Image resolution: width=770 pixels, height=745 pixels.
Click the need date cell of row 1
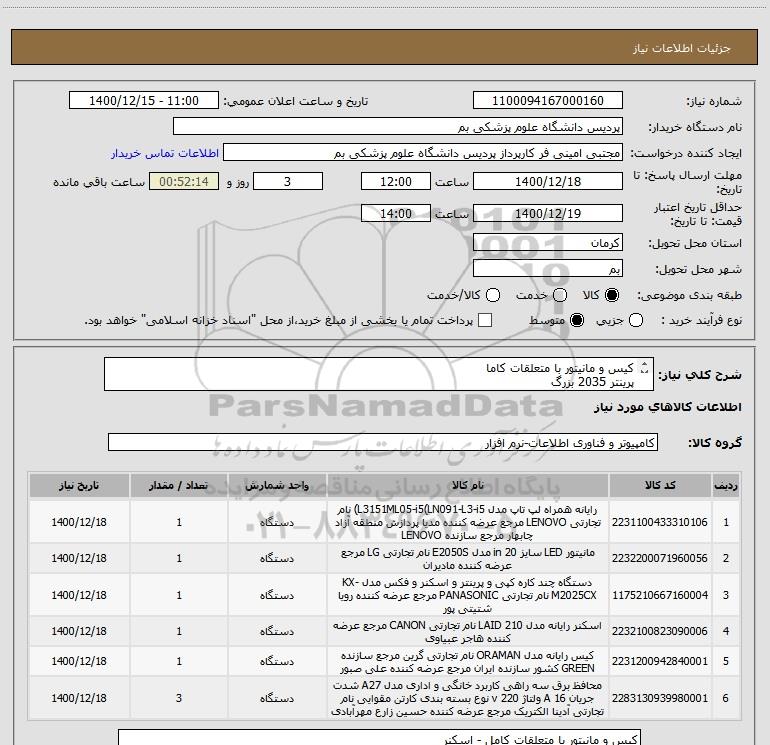pyautogui.click(x=79, y=522)
